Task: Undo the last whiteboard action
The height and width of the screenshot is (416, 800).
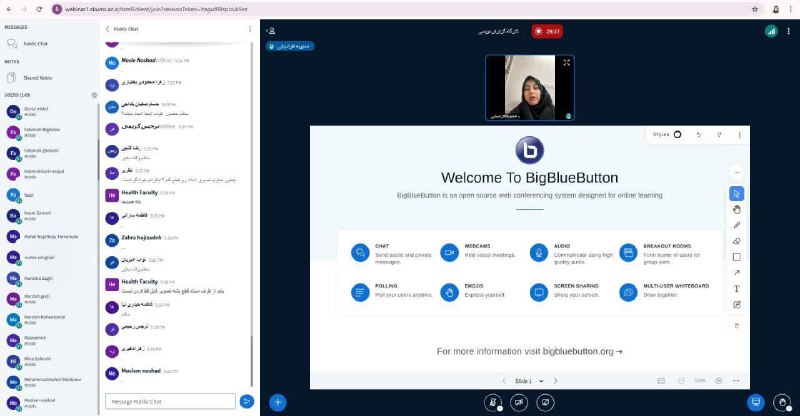Action: click(698, 135)
